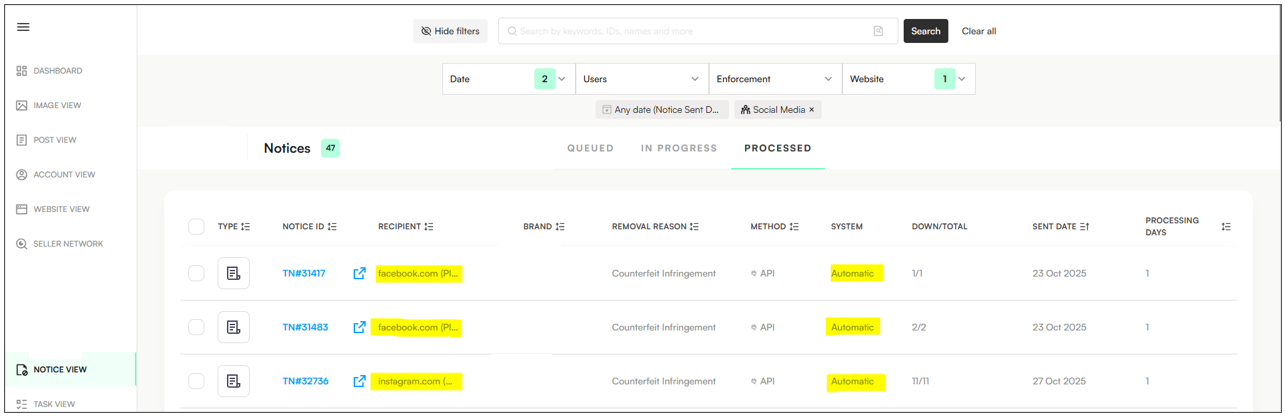Switch to the In Progress tab
The image size is (1285, 416).
679,148
